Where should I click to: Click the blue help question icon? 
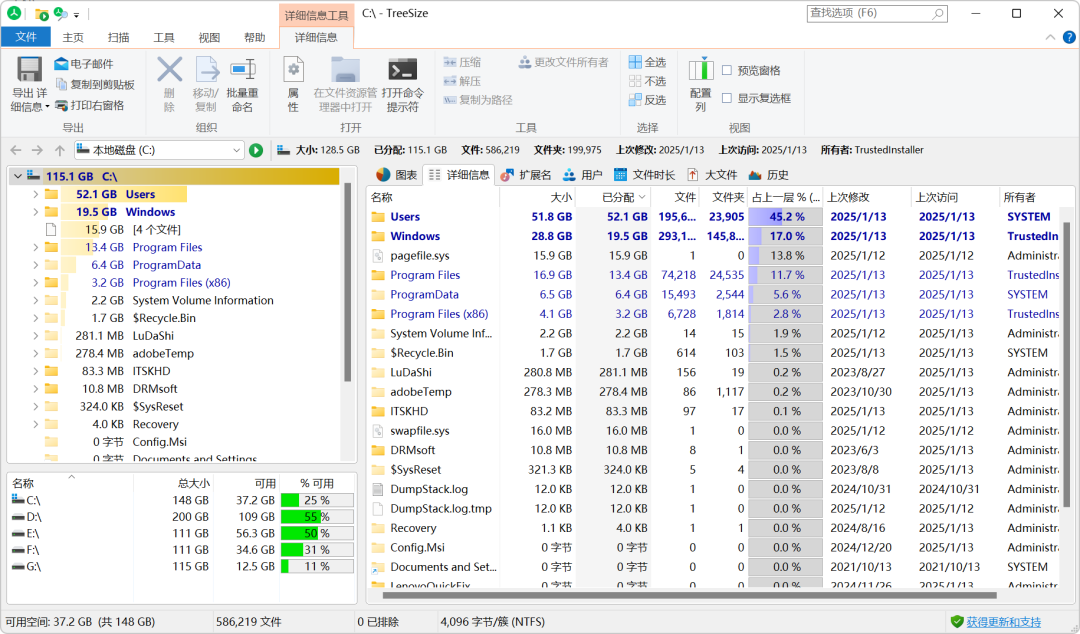1069,37
